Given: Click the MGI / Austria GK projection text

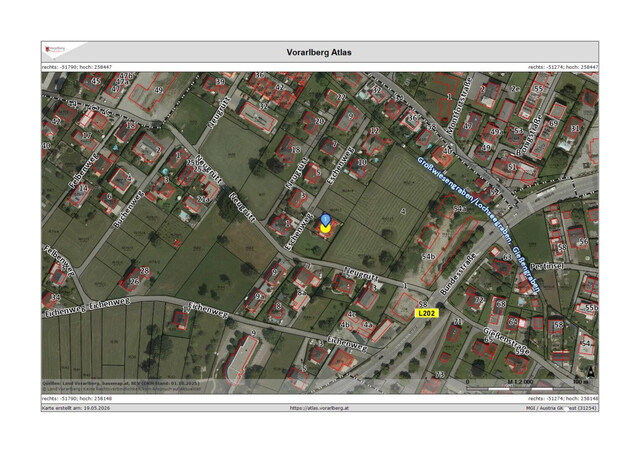Looking at the screenshot, I should 562,408.
